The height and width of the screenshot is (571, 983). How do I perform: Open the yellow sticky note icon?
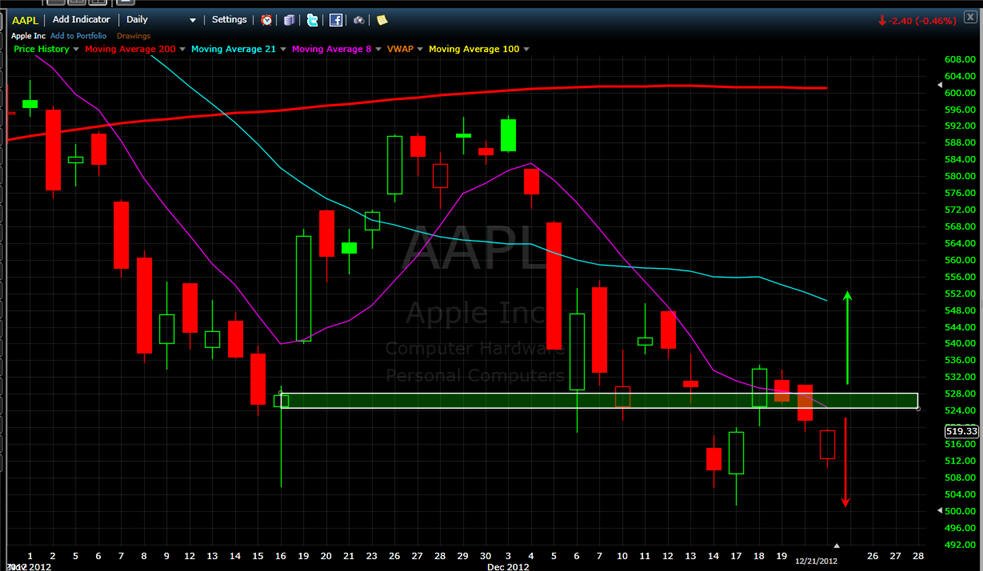click(382, 20)
